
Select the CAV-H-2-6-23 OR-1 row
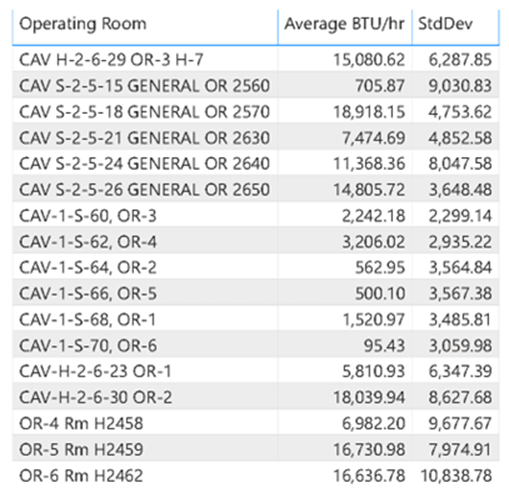[256, 372]
